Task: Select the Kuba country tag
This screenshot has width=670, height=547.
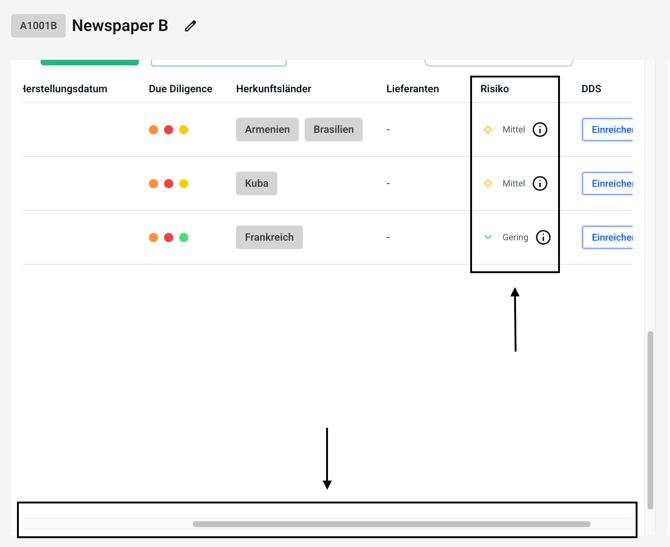Action: click(x=257, y=184)
